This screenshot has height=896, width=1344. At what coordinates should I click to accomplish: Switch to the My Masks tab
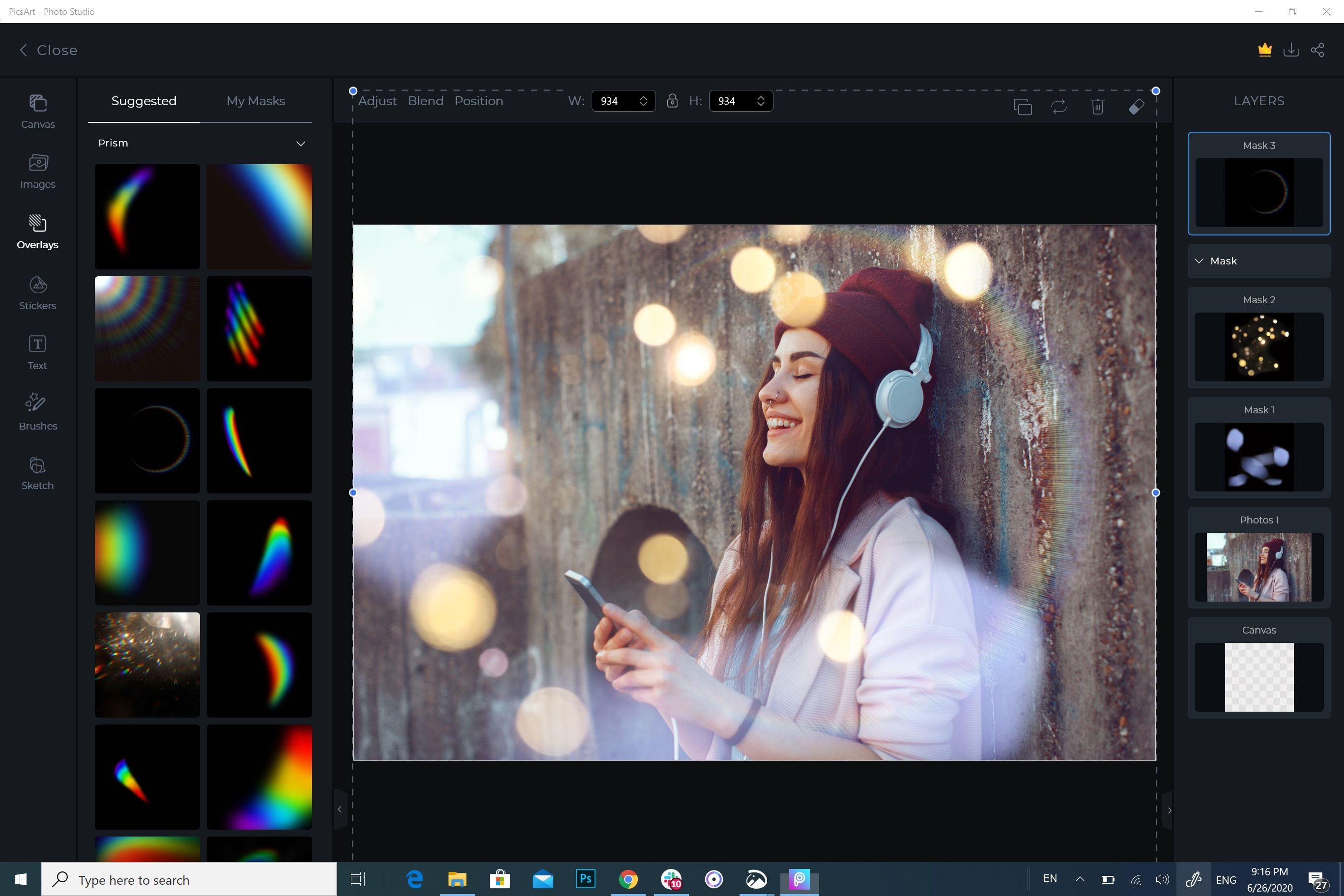pos(256,101)
